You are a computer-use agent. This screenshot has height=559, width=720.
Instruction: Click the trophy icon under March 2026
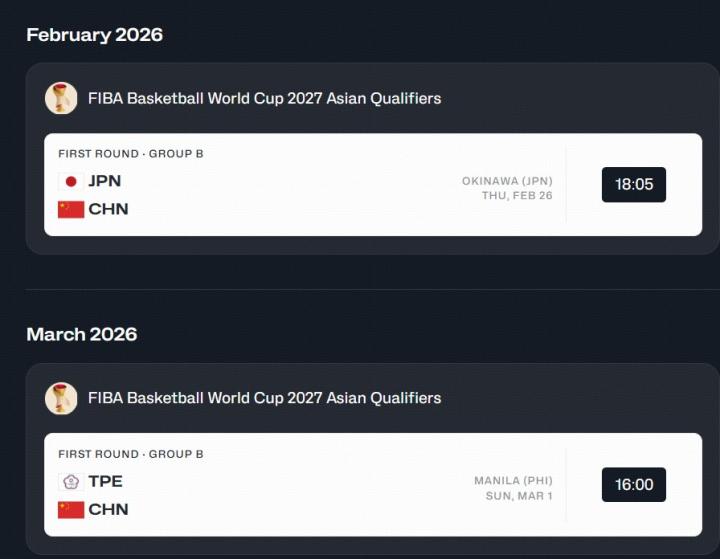[x=61, y=398]
